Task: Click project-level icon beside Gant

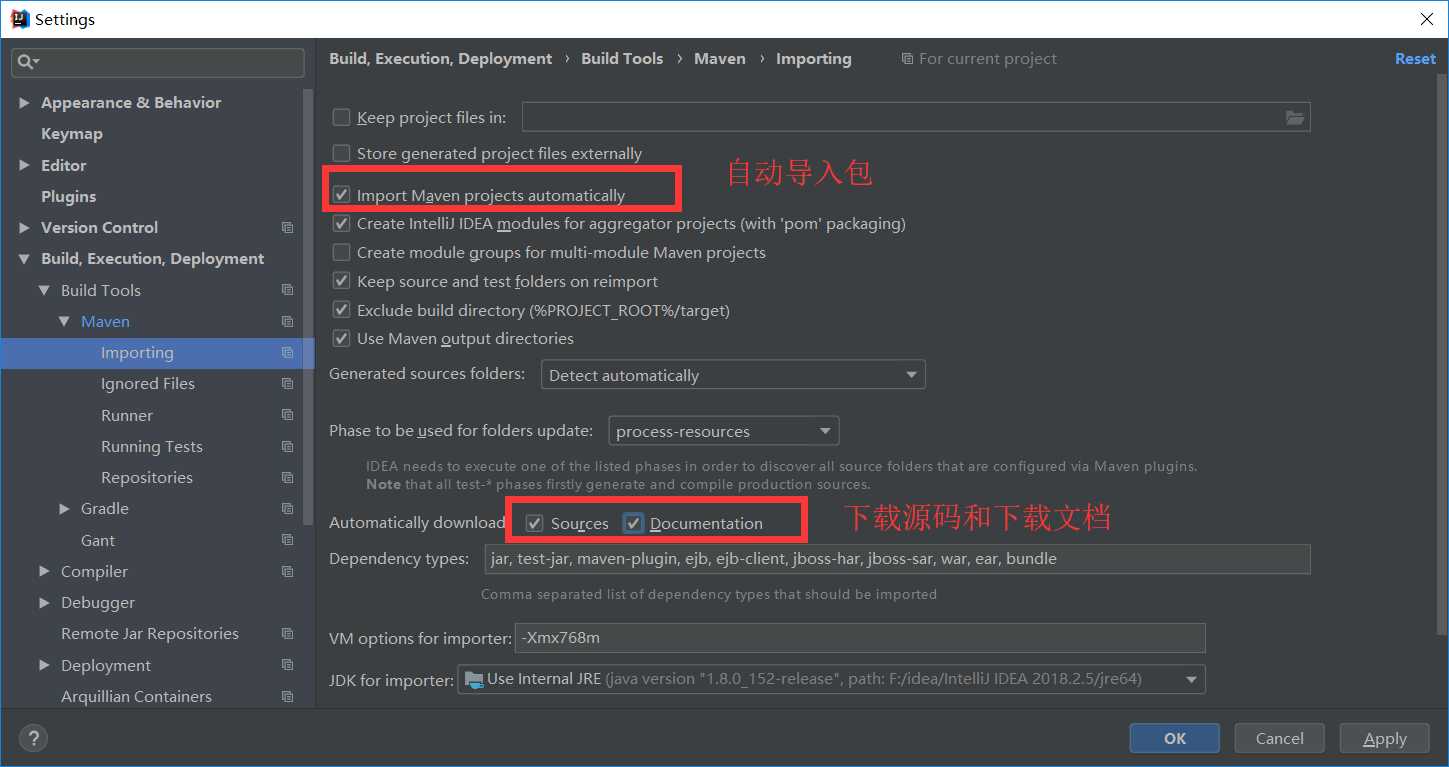Action: pos(287,540)
